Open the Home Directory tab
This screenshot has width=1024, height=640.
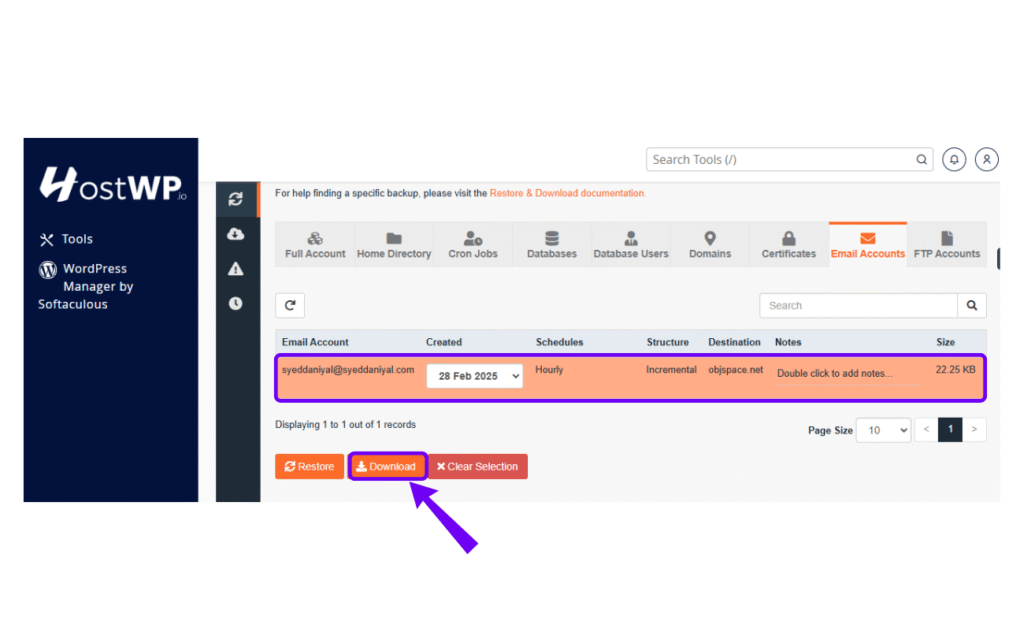pos(394,245)
